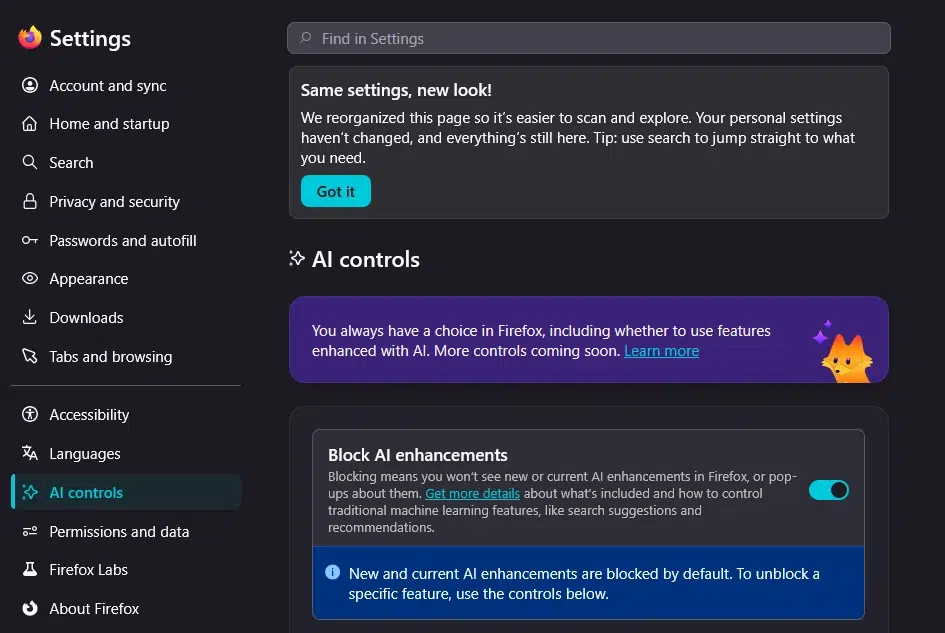Click the Block AI enhancements title
Image resolution: width=945 pixels, height=633 pixels.
point(418,455)
